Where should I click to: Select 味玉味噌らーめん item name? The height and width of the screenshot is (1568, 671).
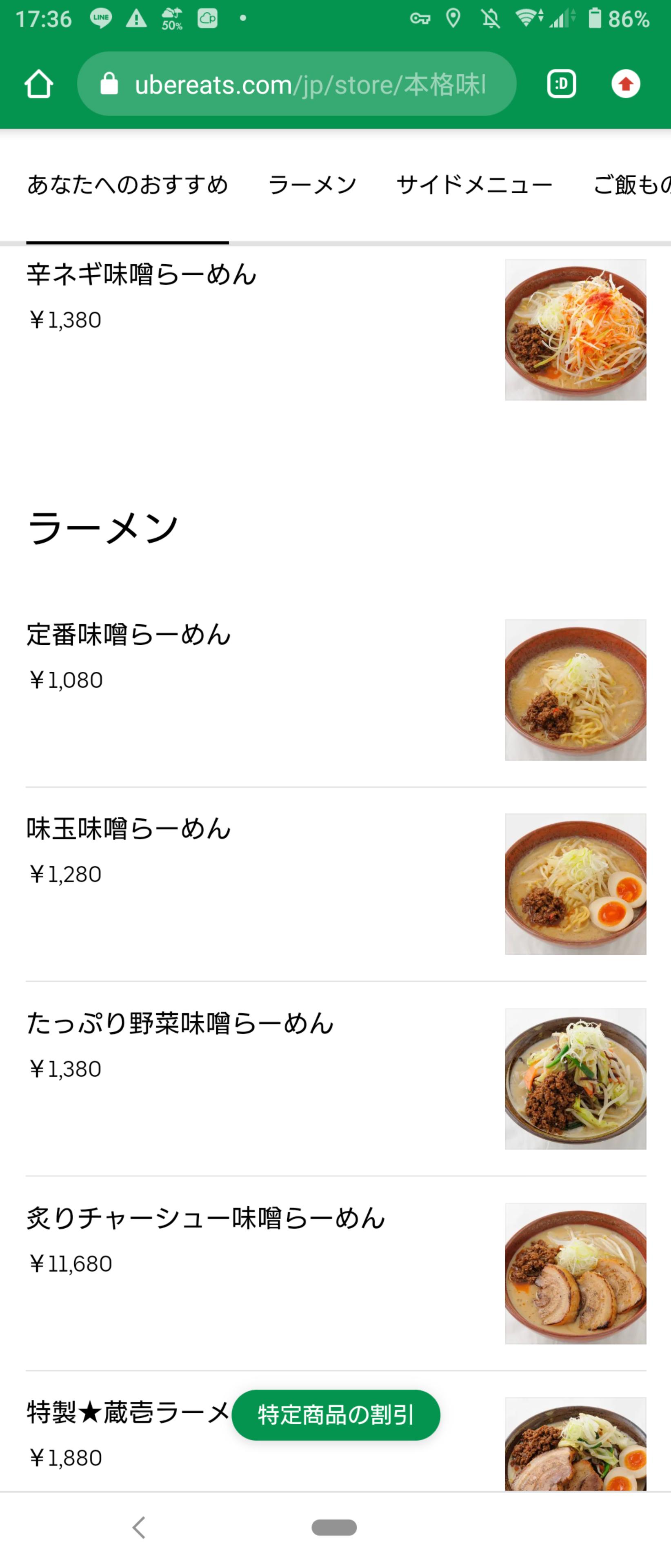(x=129, y=829)
